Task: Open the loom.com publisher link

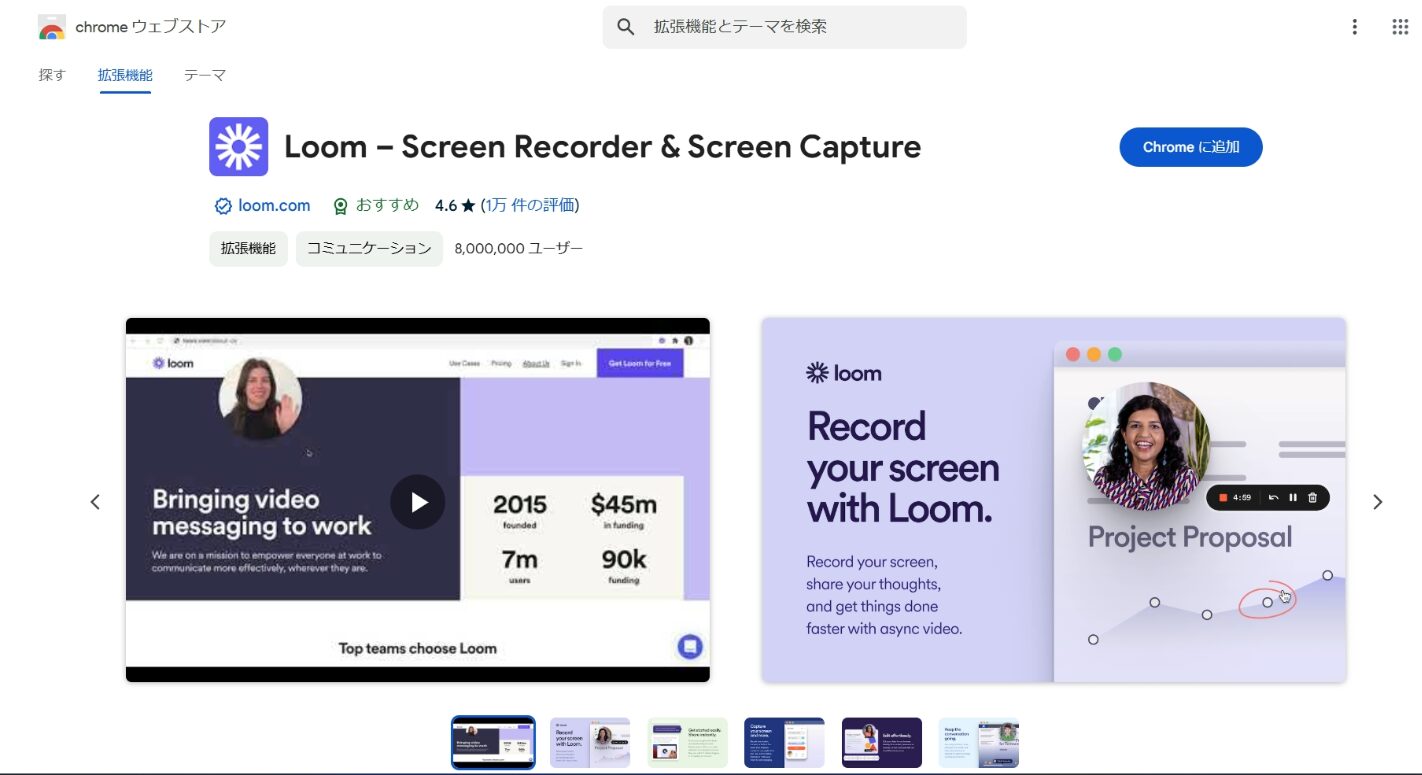Action: [x=274, y=205]
